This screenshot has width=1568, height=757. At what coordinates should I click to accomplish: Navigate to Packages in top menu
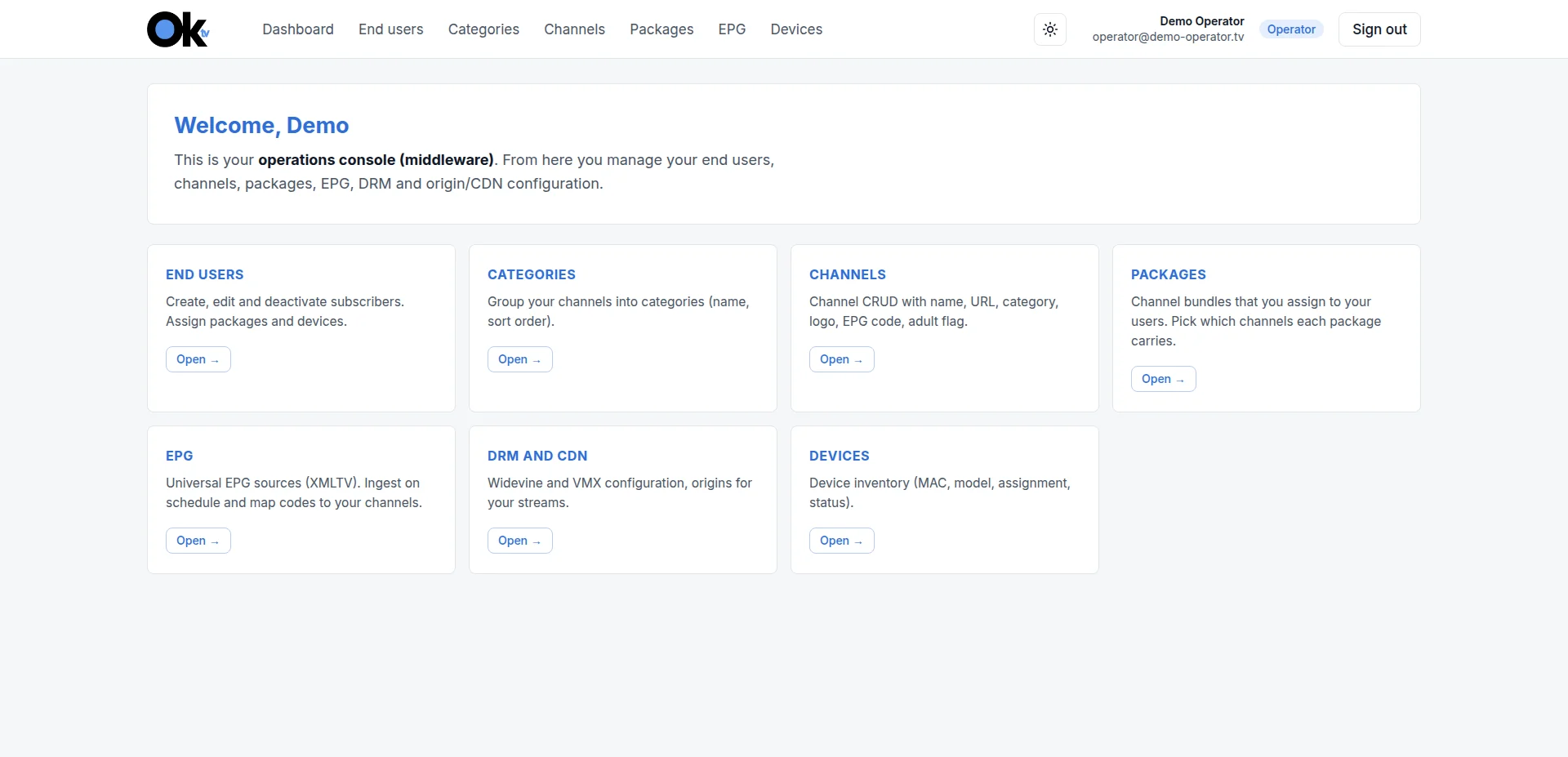point(661,29)
